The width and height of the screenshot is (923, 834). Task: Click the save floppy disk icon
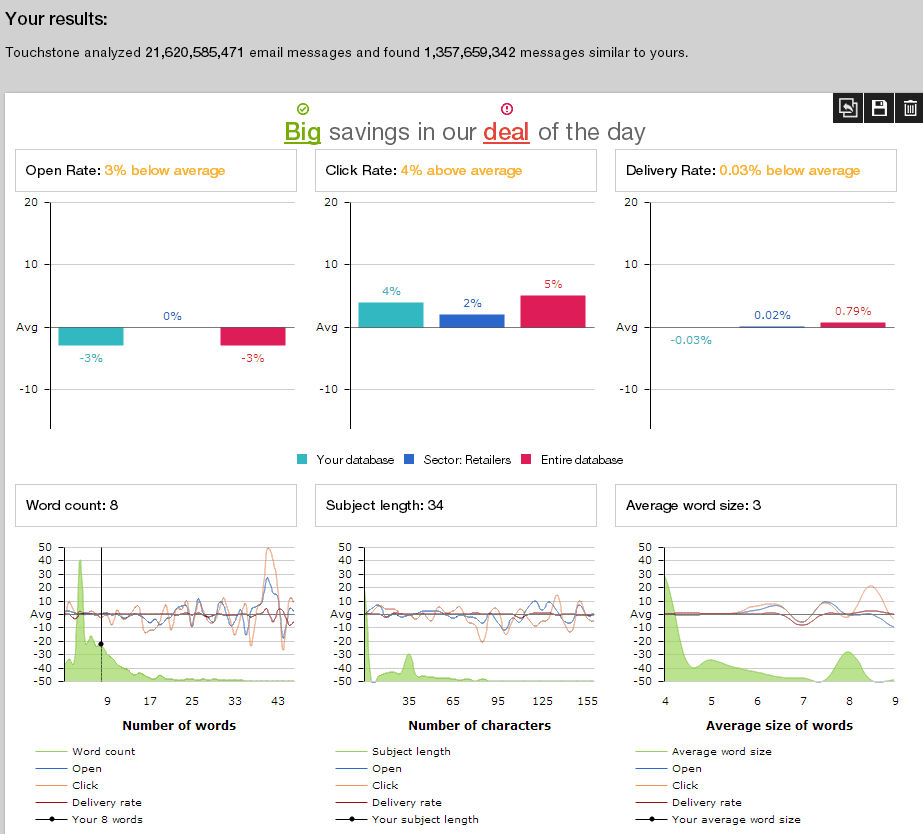pos(879,108)
